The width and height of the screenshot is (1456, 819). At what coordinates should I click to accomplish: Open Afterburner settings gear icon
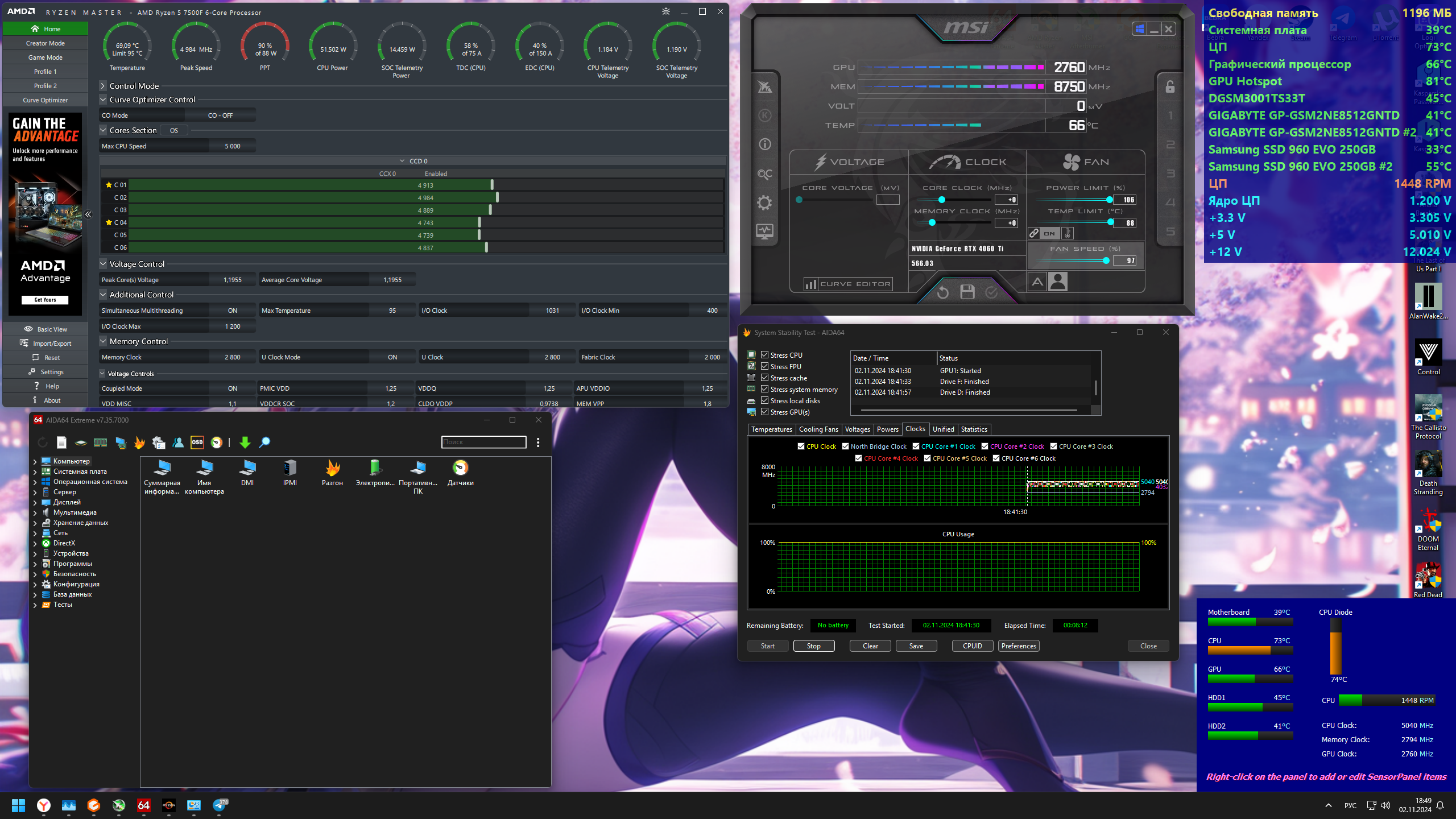pos(764,202)
